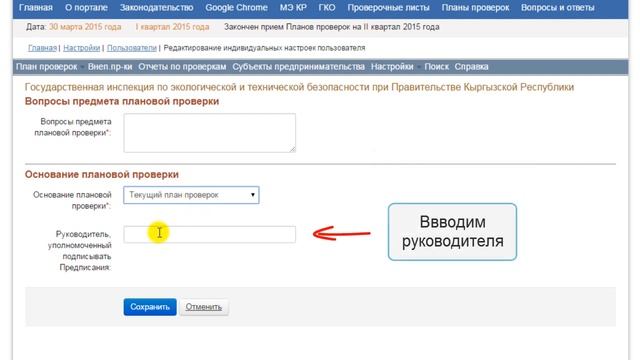Image resolution: width=640 pixels, height=360 pixels.
Task: Open the Проверочные листы menu item
Action: pos(389,8)
